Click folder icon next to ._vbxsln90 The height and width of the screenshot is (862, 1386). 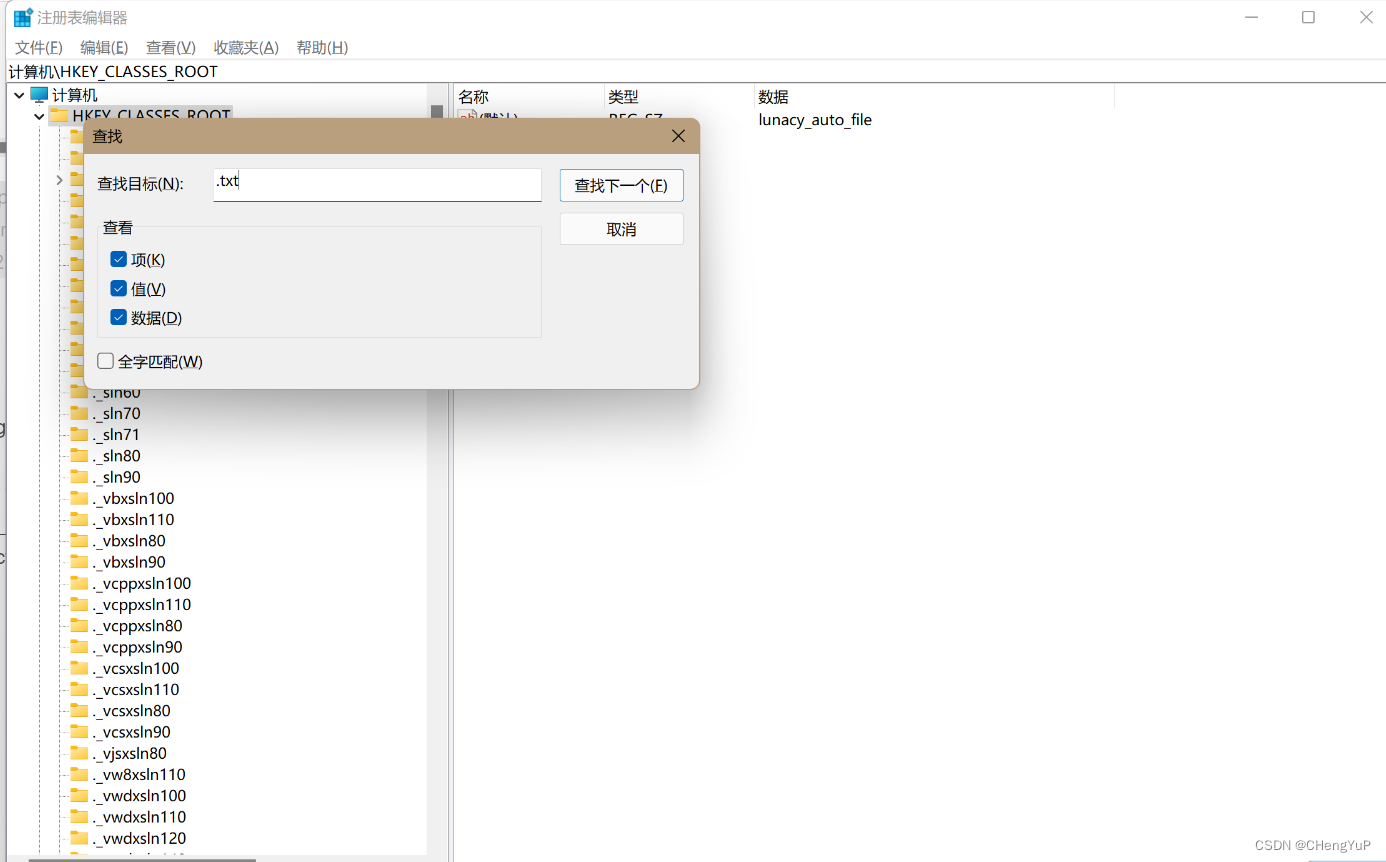click(x=79, y=562)
